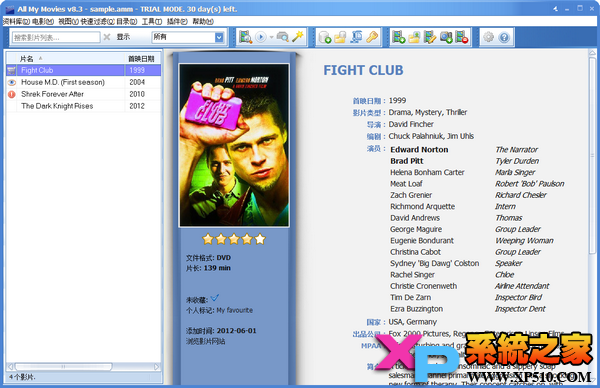
Task: Click the delete movie filmstrip icon
Action: (x=462, y=37)
